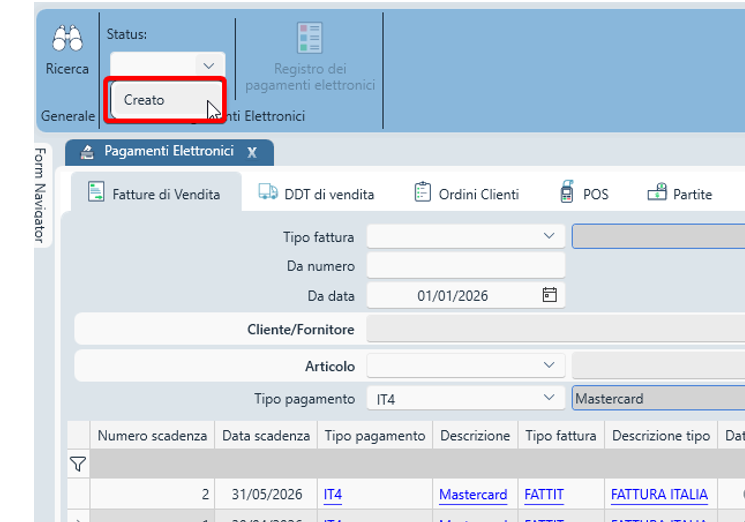Screen dimensions: 745x522
Task: Click the Ricerca binoculars icon
Action: pos(67,38)
